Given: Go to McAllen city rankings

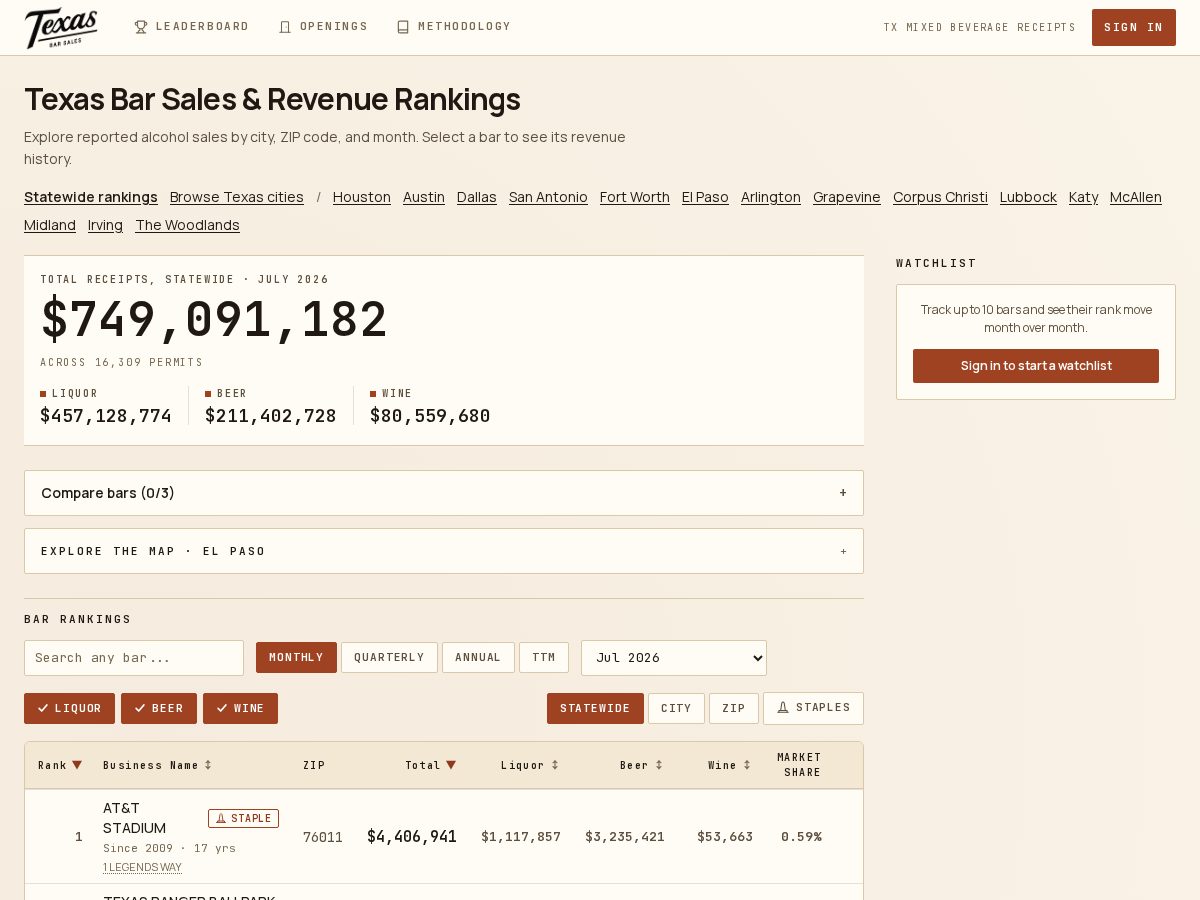Looking at the screenshot, I should point(1136,197).
